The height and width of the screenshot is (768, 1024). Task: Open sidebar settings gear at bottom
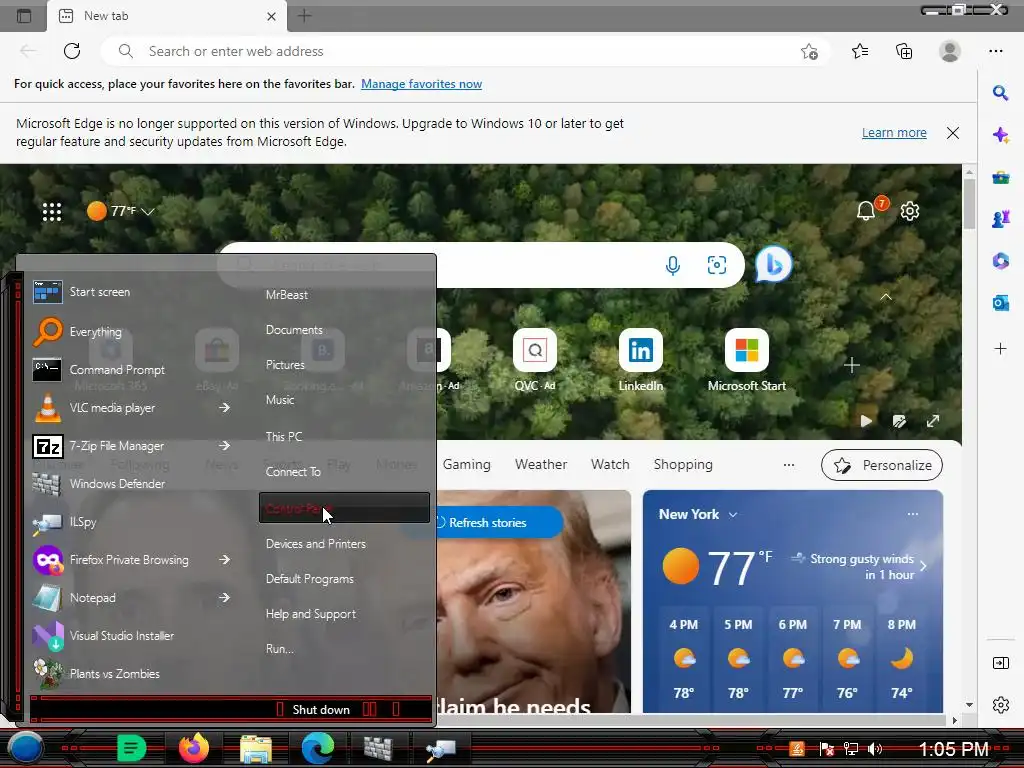[x=1000, y=705]
